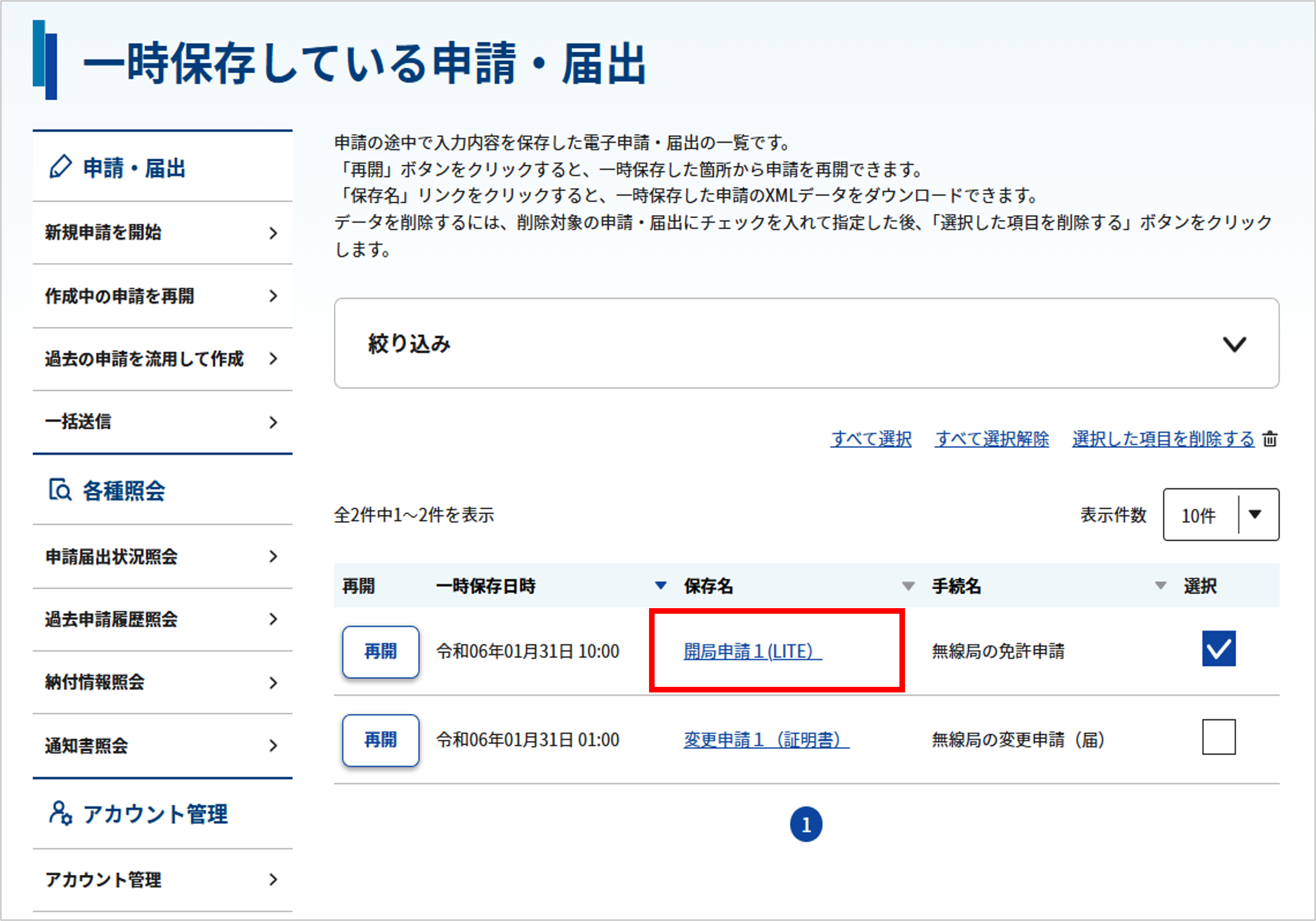Click the 手続名 column header
1316x921 pixels.
(x=956, y=586)
